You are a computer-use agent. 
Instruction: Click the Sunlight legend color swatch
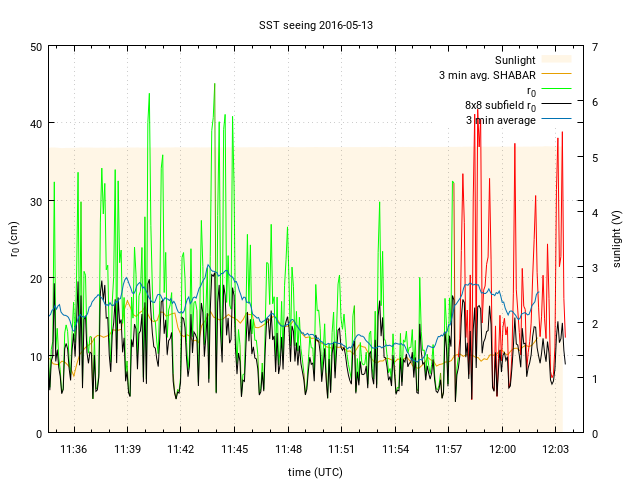[x=560, y=60]
